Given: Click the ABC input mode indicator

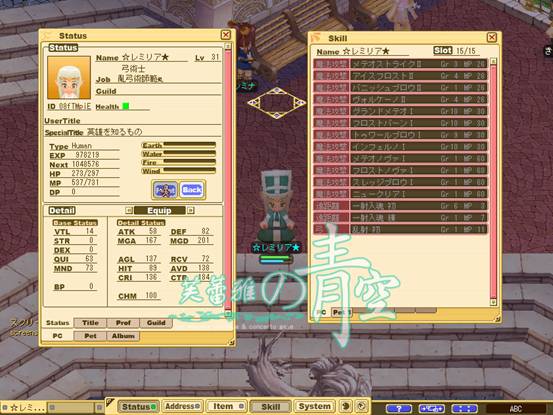Looking at the screenshot, I should pos(515,409).
